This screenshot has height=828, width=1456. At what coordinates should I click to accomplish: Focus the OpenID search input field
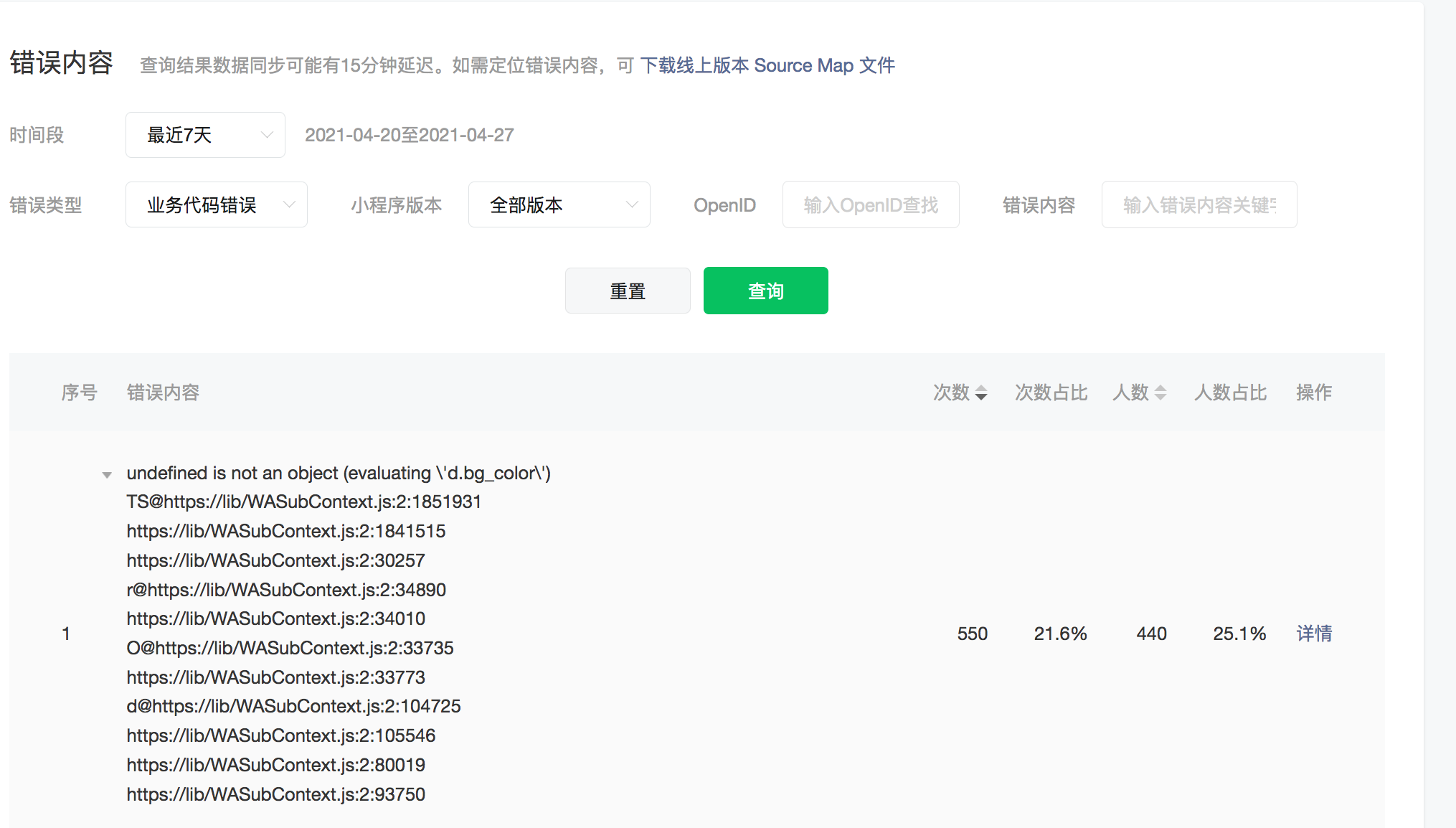click(870, 205)
